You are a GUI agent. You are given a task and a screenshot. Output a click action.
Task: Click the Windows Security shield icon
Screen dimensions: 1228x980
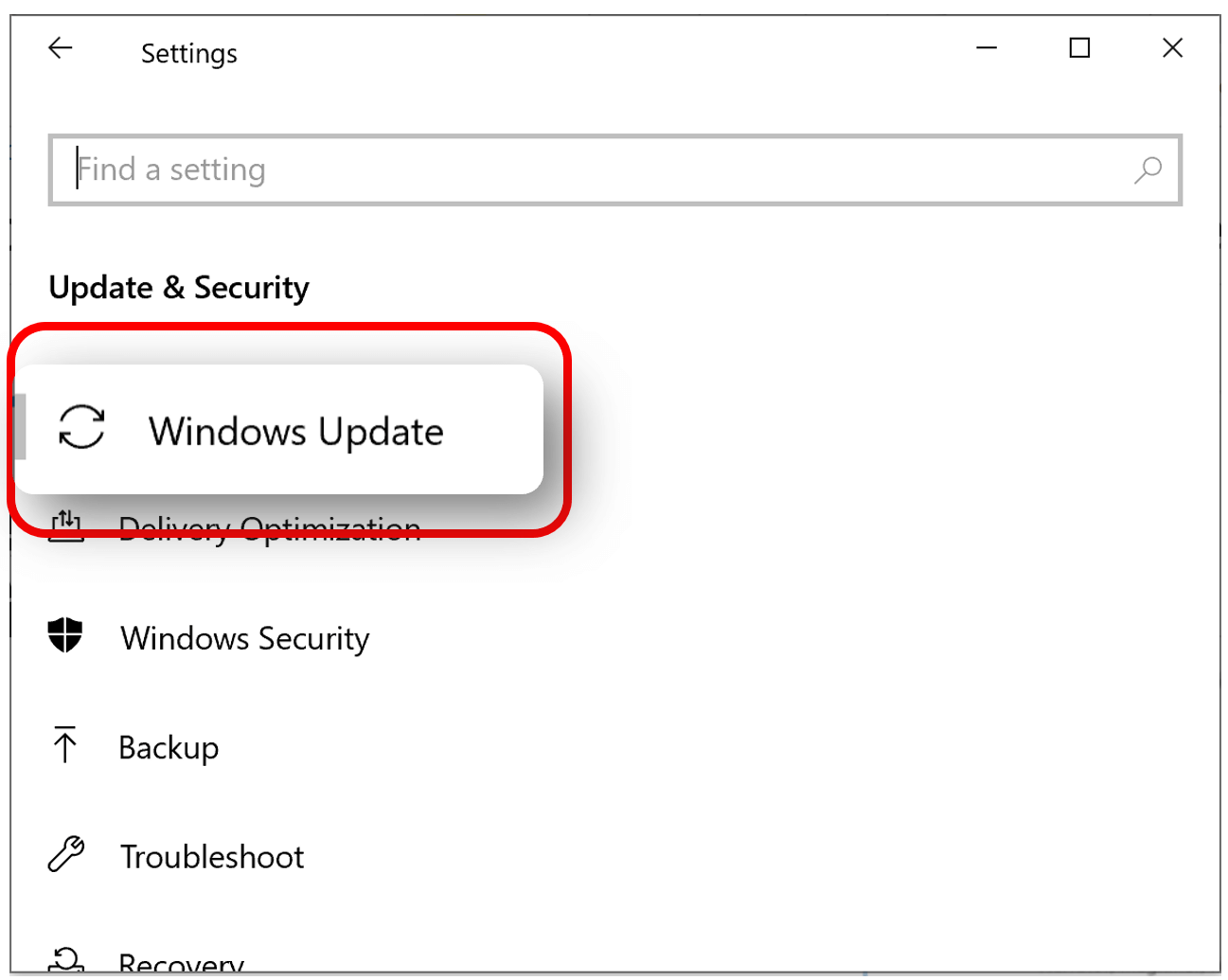pos(65,636)
